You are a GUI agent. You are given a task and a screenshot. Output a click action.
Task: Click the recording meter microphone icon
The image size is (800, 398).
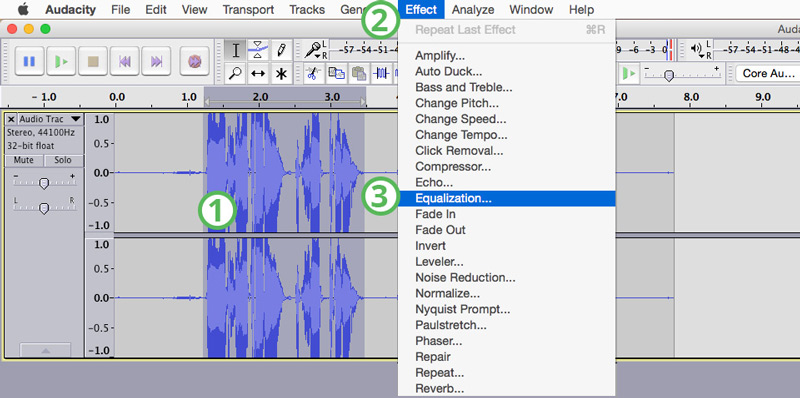tap(312, 49)
